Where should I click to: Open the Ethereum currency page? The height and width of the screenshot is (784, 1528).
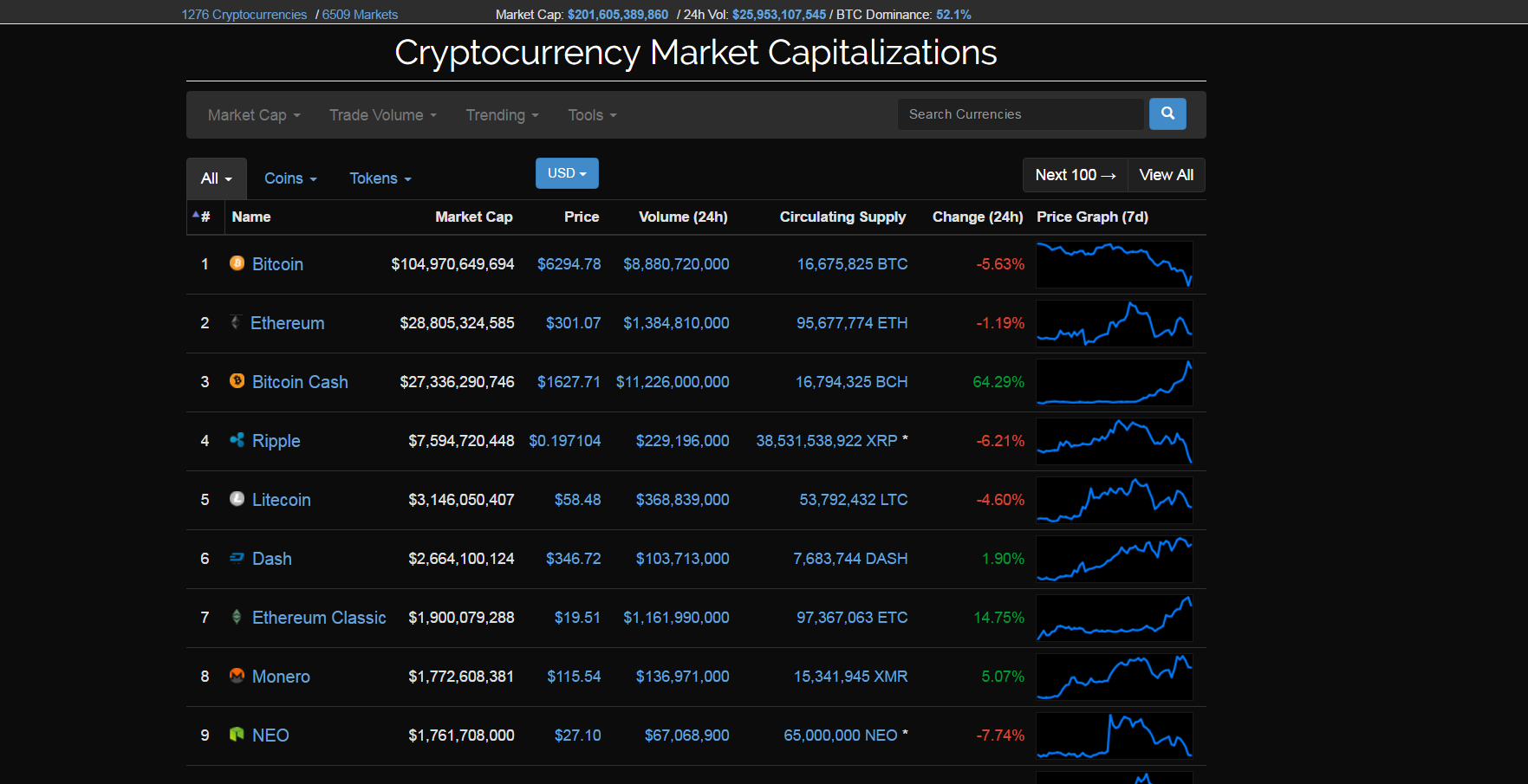pos(287,323)
